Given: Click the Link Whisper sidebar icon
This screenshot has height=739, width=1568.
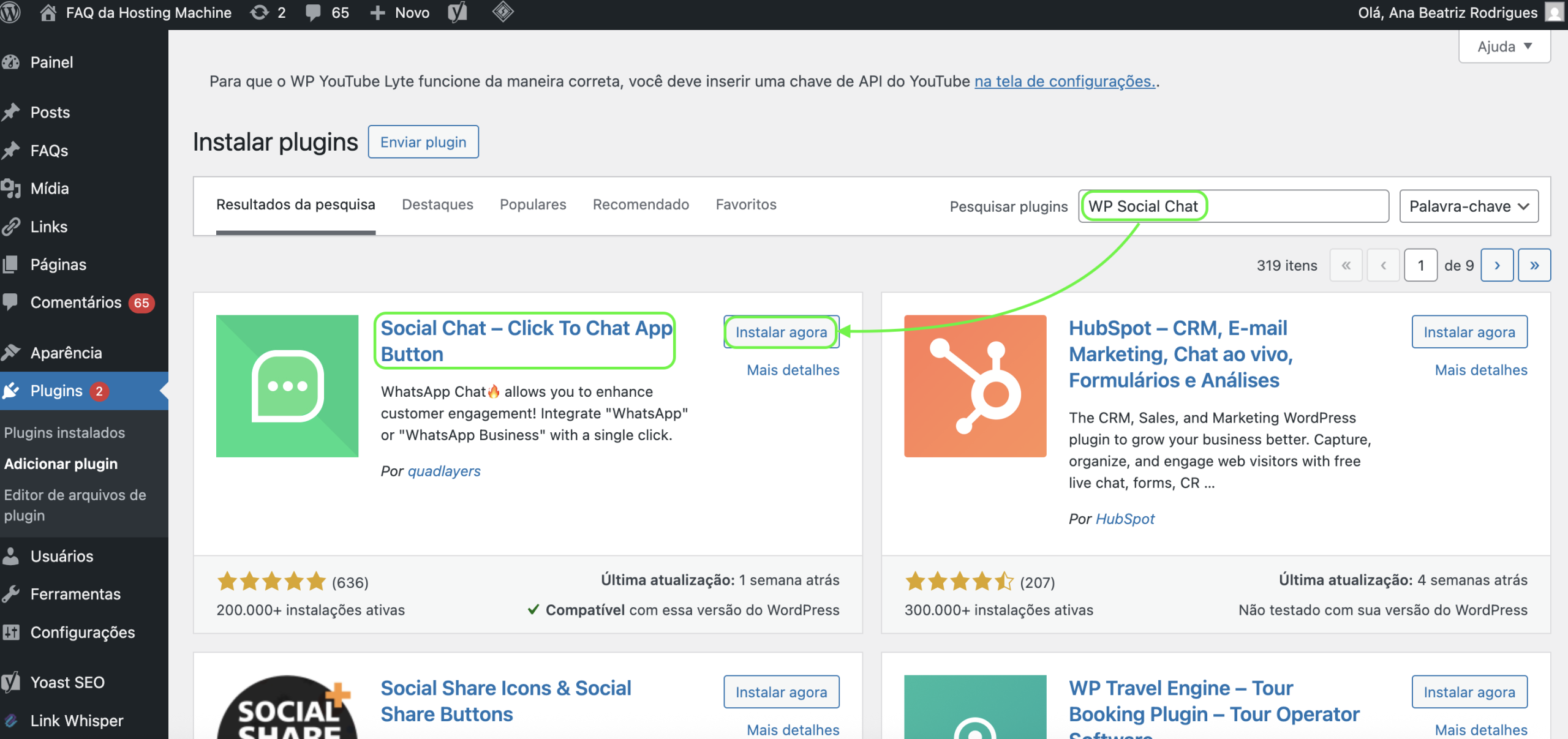Looking at the screenshot, I should 10,721.
